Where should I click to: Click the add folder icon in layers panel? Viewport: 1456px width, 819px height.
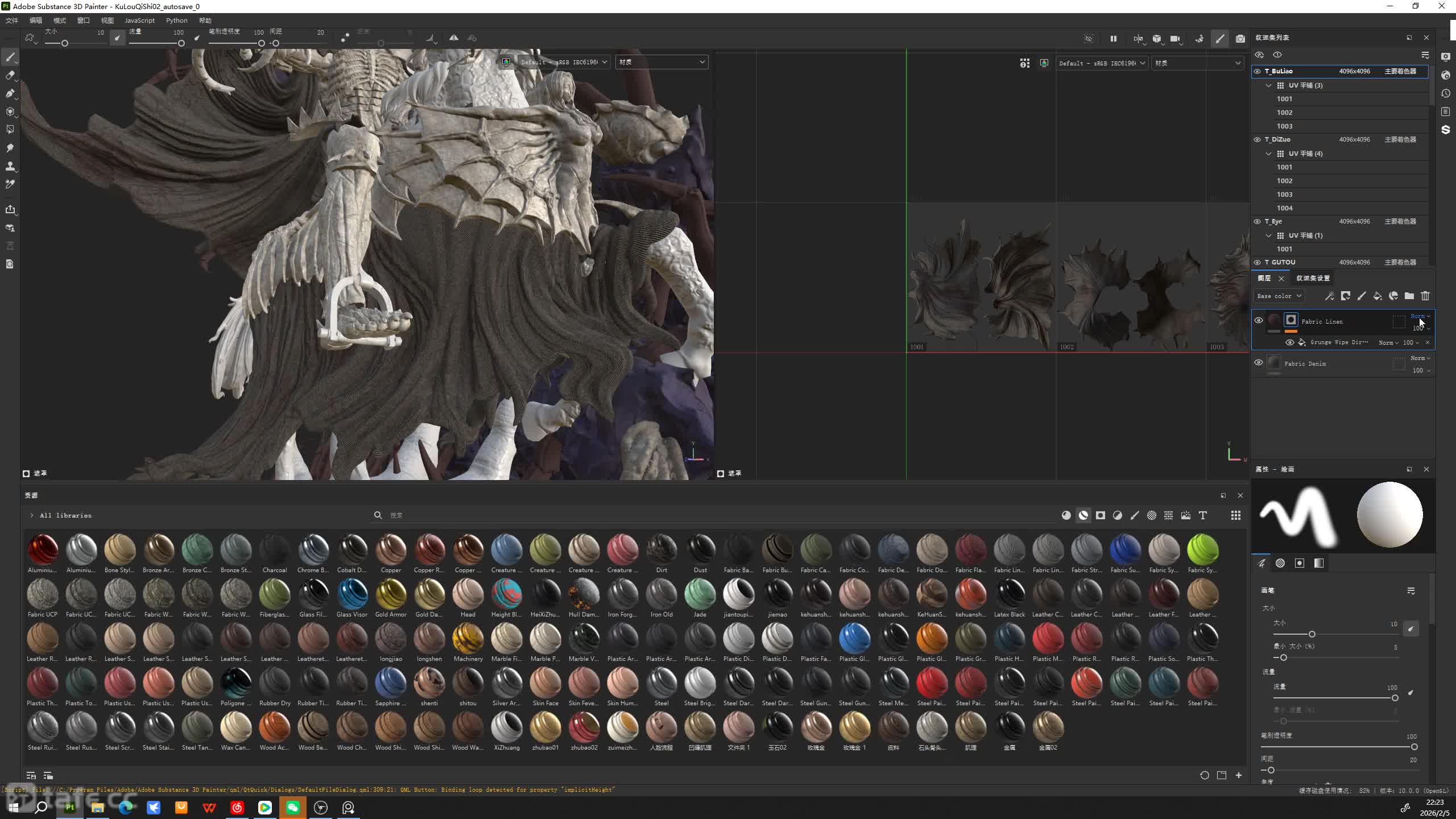pyautogui.click(x=1409, y=296)
